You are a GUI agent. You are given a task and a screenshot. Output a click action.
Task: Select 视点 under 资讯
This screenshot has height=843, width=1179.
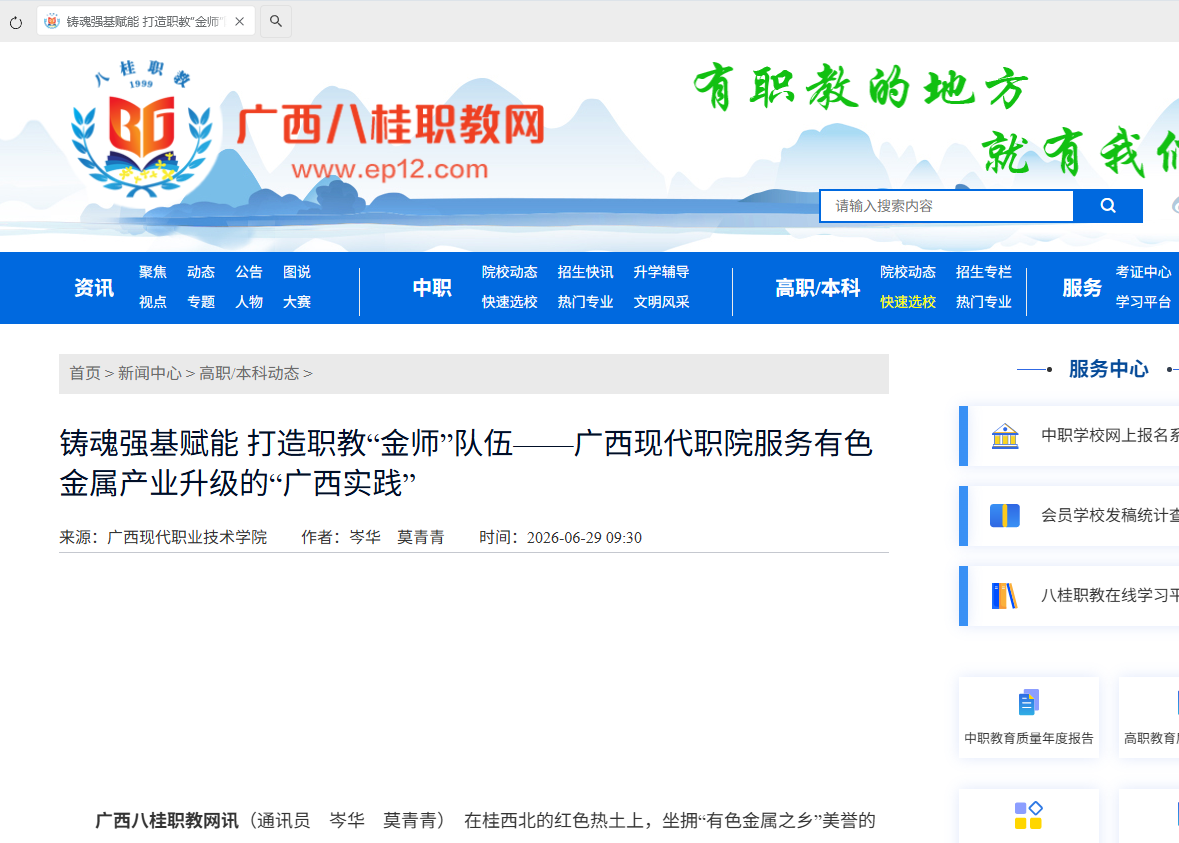[x=153, y=302]
